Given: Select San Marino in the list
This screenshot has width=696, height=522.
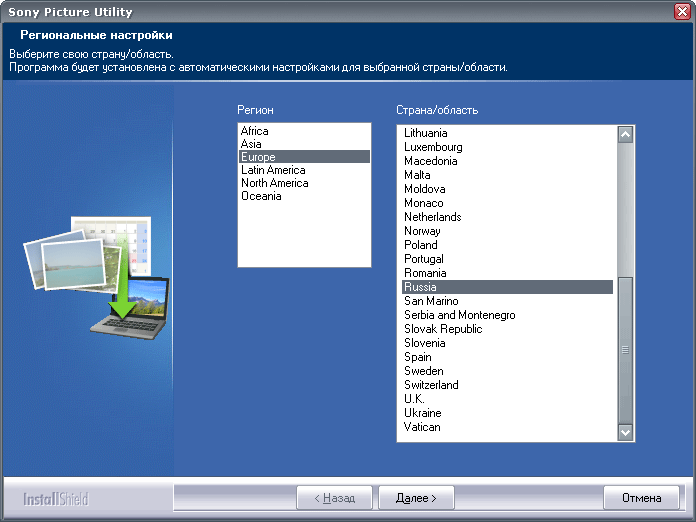Looking at the screenshot, I should coord(507,301).
